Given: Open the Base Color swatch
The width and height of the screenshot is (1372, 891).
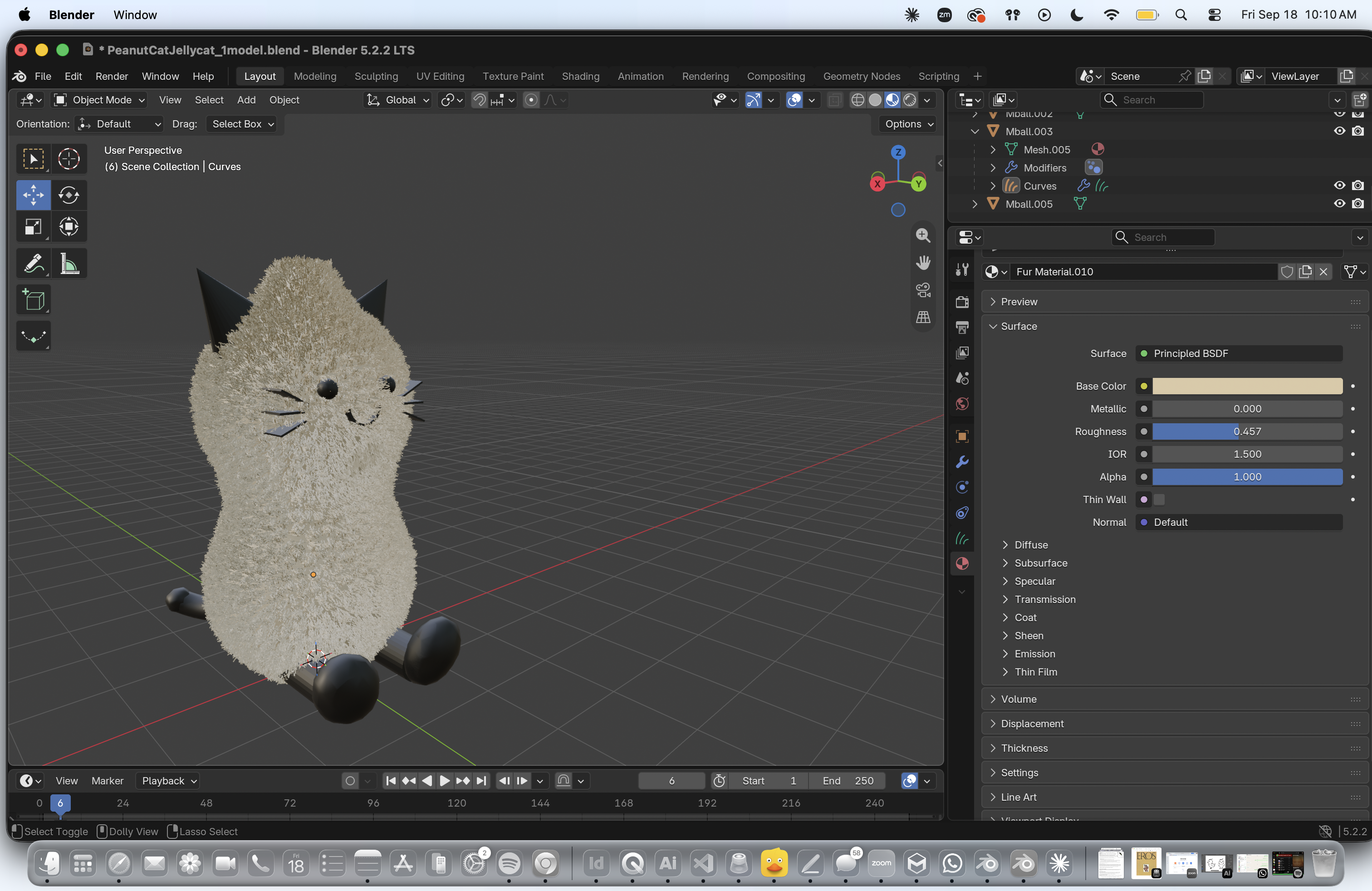Looking at the screenshot, I should tap(1247, 386).
